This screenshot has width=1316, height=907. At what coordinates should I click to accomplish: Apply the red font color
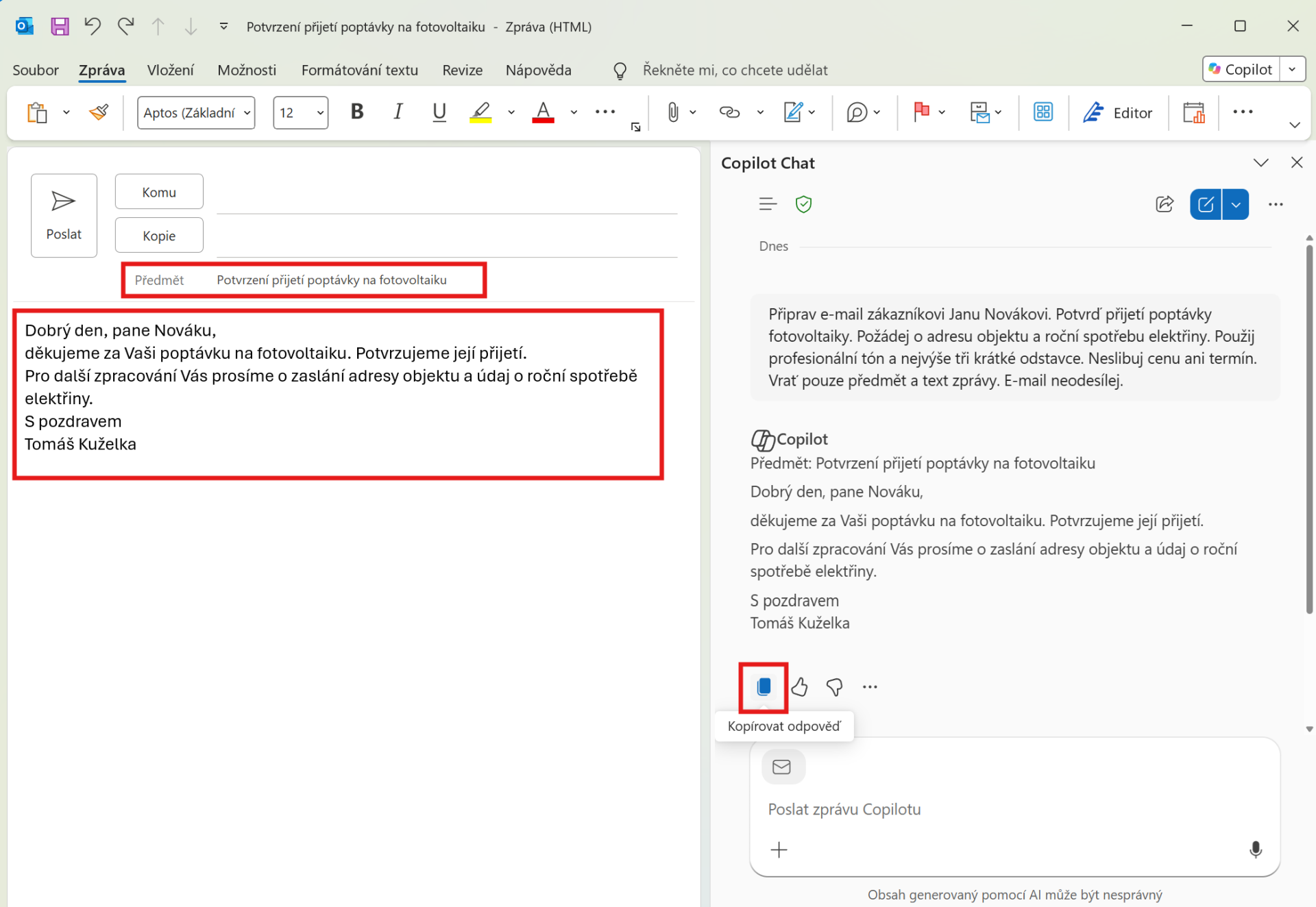543,112
